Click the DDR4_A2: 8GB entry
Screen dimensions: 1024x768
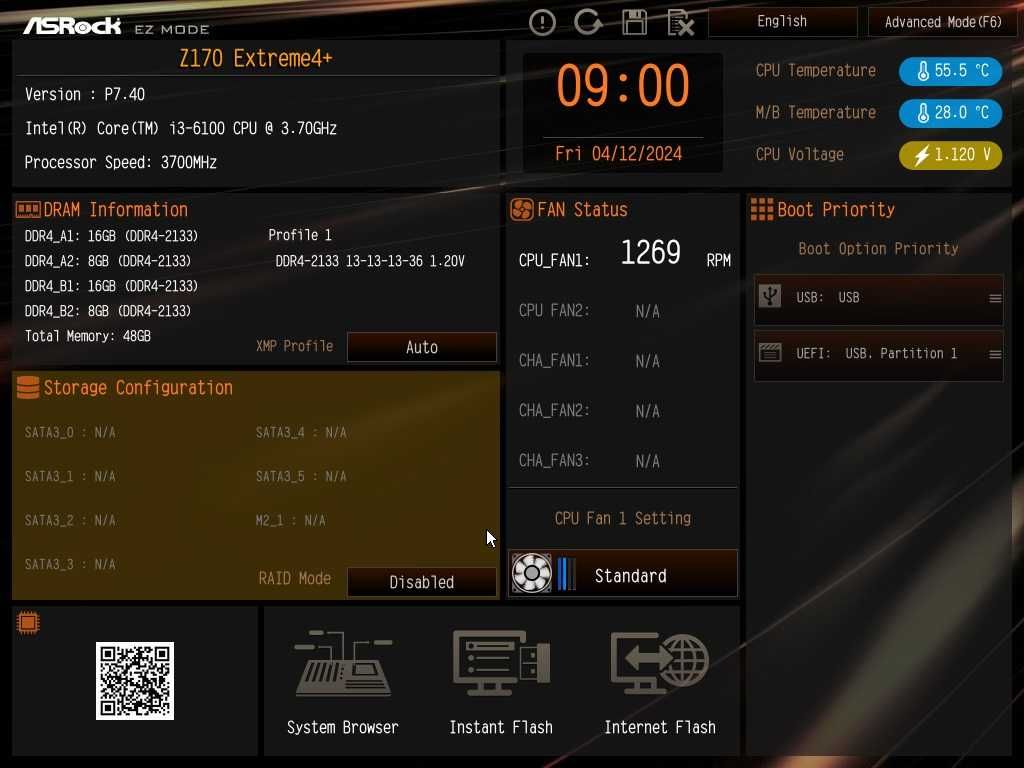click(x=108, y=261)
